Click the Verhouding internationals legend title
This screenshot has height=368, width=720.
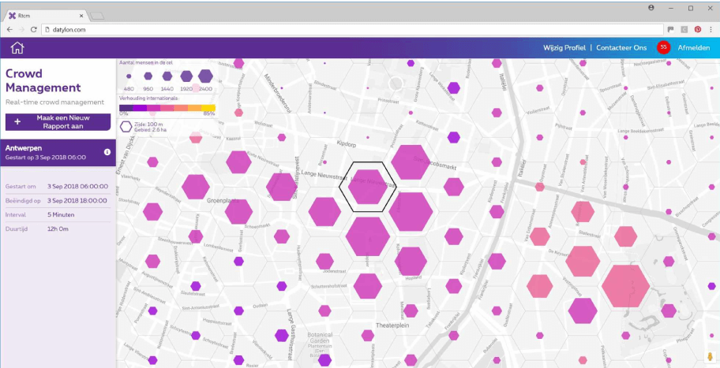tap(148, 98)
